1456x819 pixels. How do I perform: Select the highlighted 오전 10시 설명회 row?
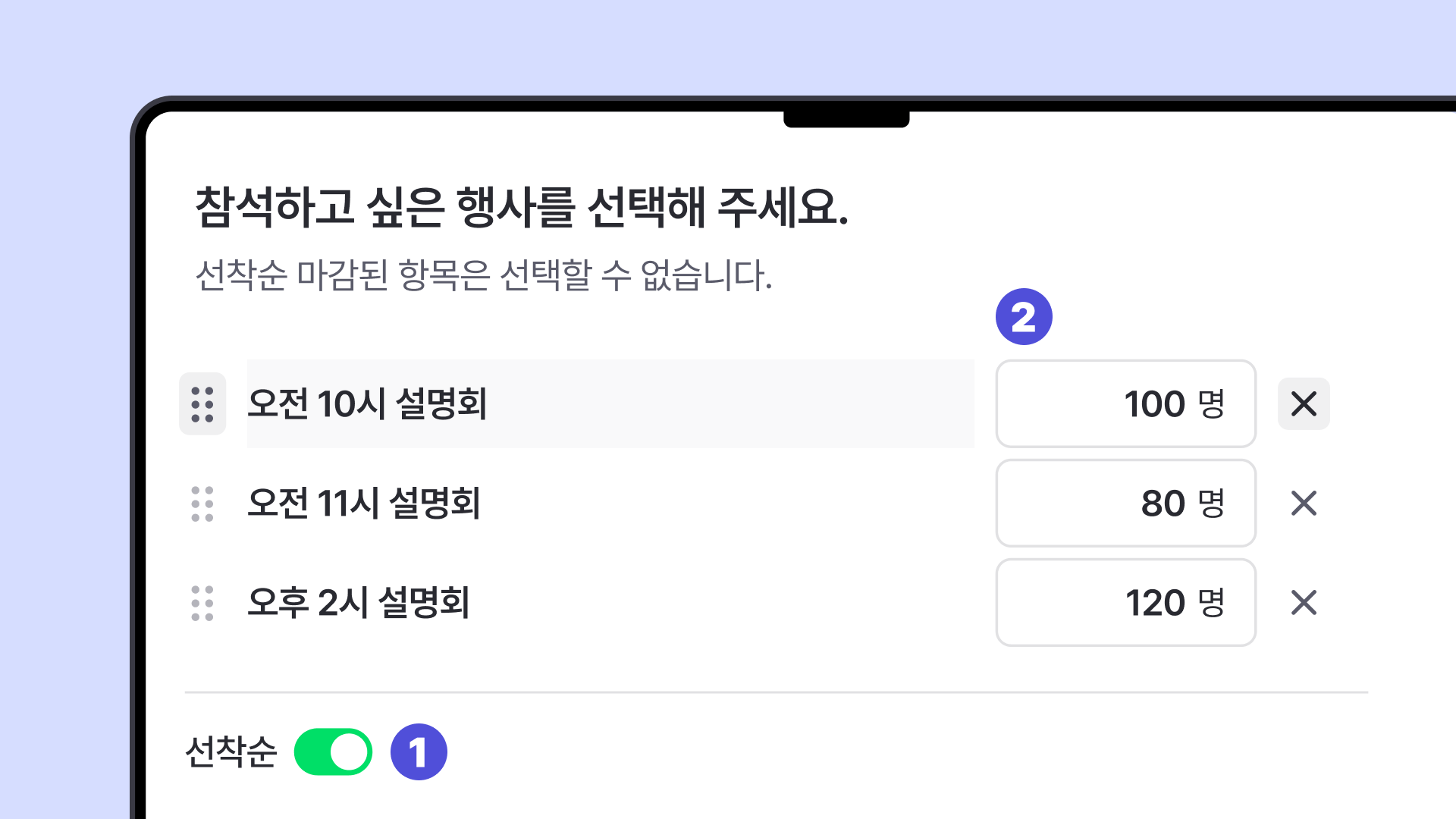click(x=607, y=404)
